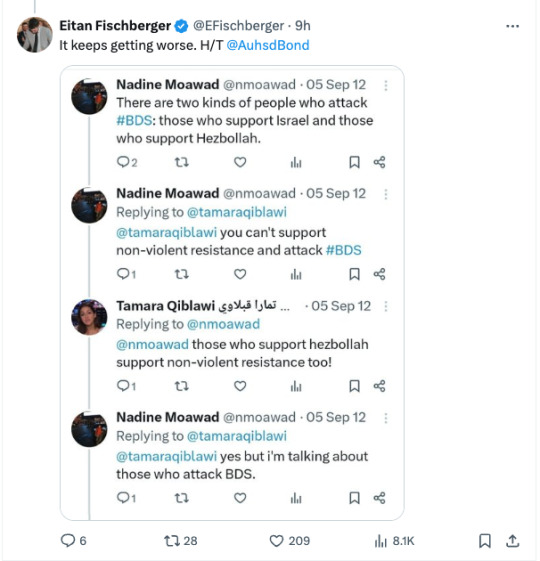
Task: Retweet Nadine's reply about non-violent resistance
Action: pos(181,274)
